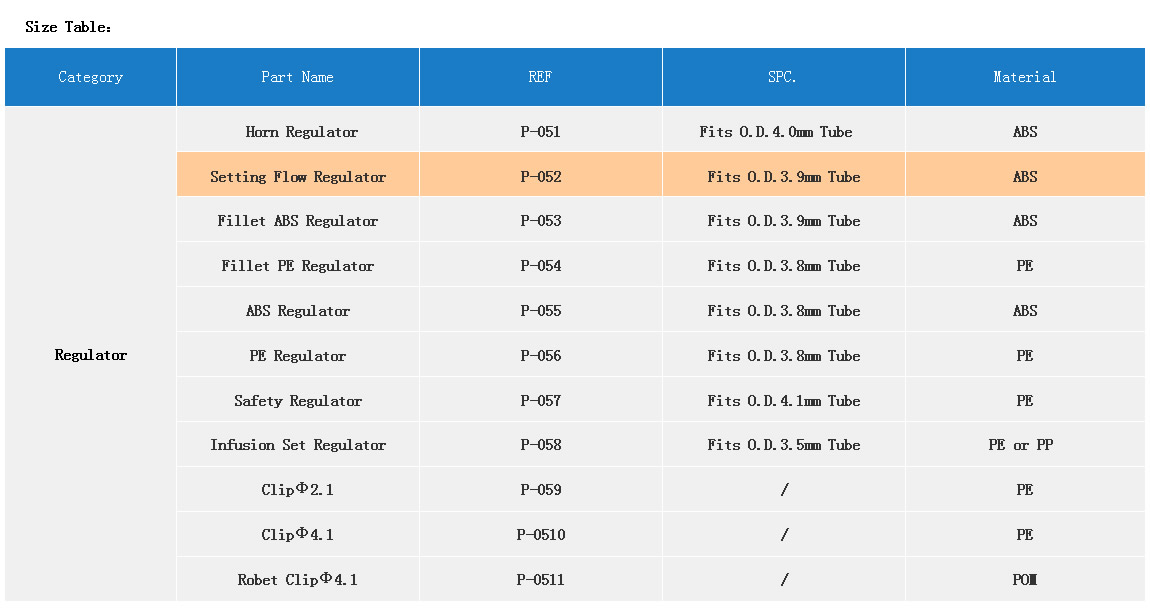
Task: Click the Infusion Set Regulator cell
Action: 298,445
